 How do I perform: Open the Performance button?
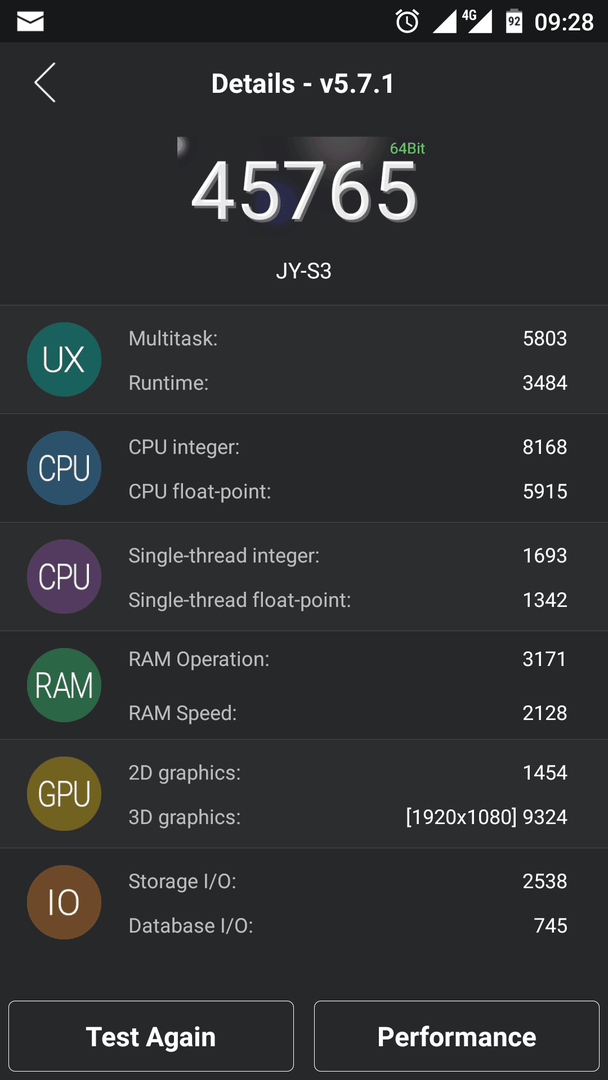tap(457, 1036)
